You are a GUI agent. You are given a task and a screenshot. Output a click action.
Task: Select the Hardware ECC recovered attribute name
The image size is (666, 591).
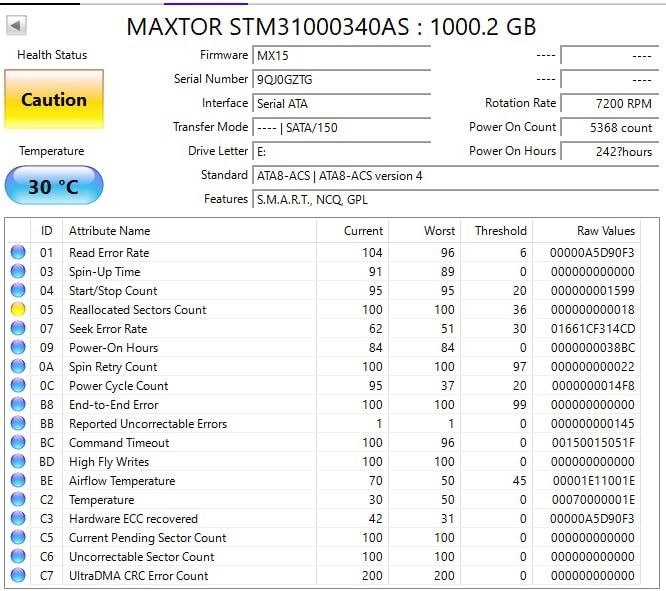click(133, 519)
